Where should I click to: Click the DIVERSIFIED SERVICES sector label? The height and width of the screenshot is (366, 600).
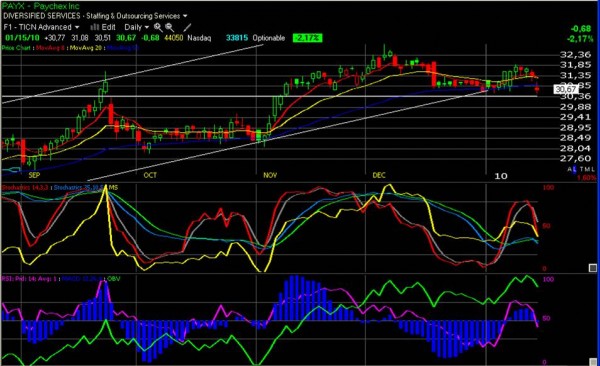click(x=42, y=16)
